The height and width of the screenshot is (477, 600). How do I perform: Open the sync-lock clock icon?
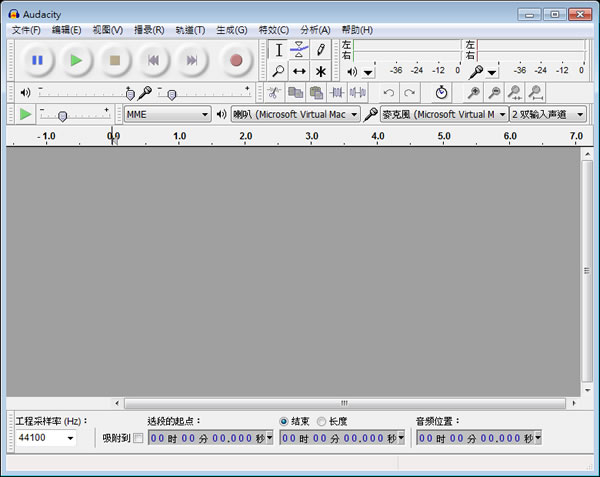(x=441, y=93)
